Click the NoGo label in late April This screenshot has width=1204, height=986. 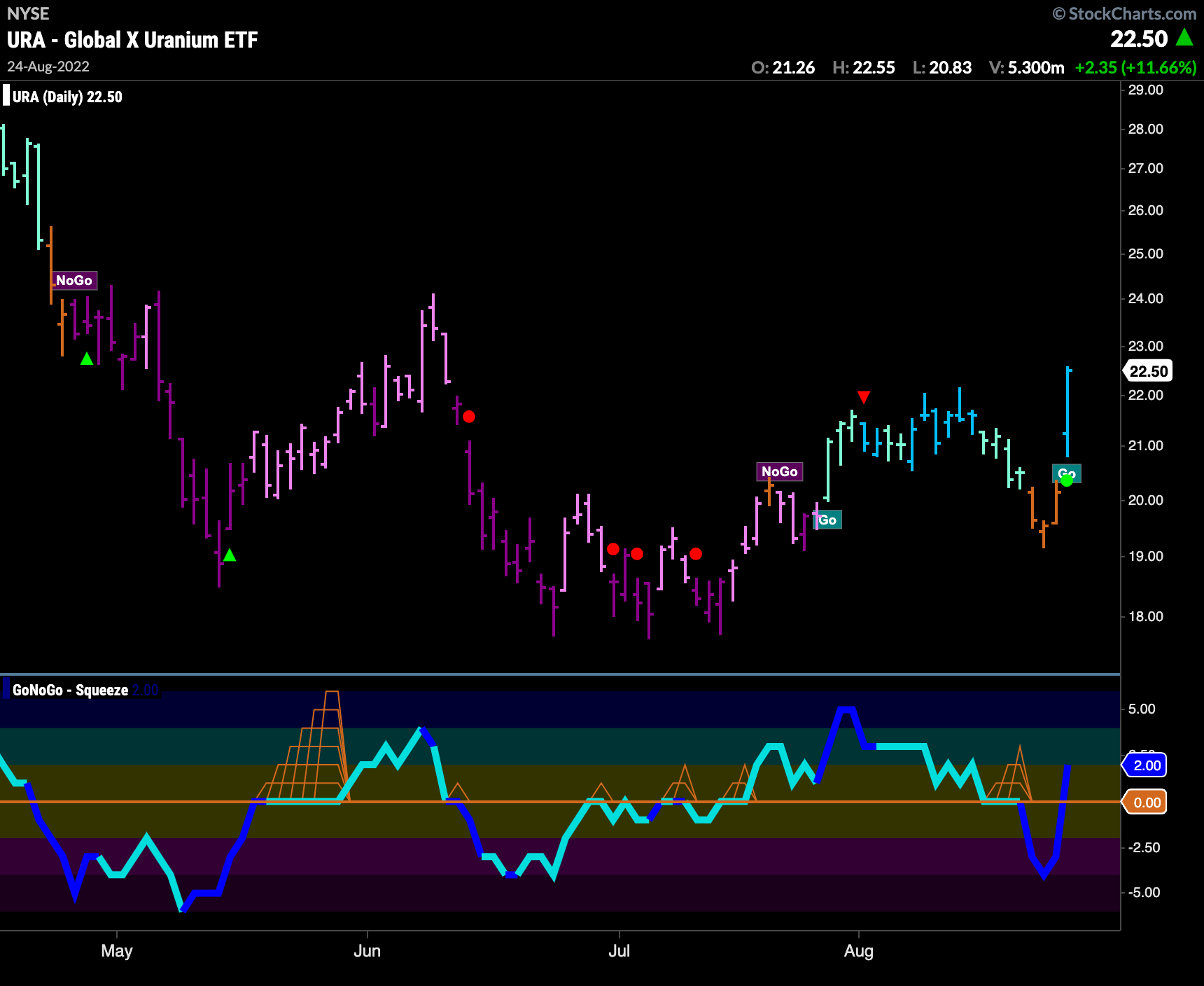(74, 280)
